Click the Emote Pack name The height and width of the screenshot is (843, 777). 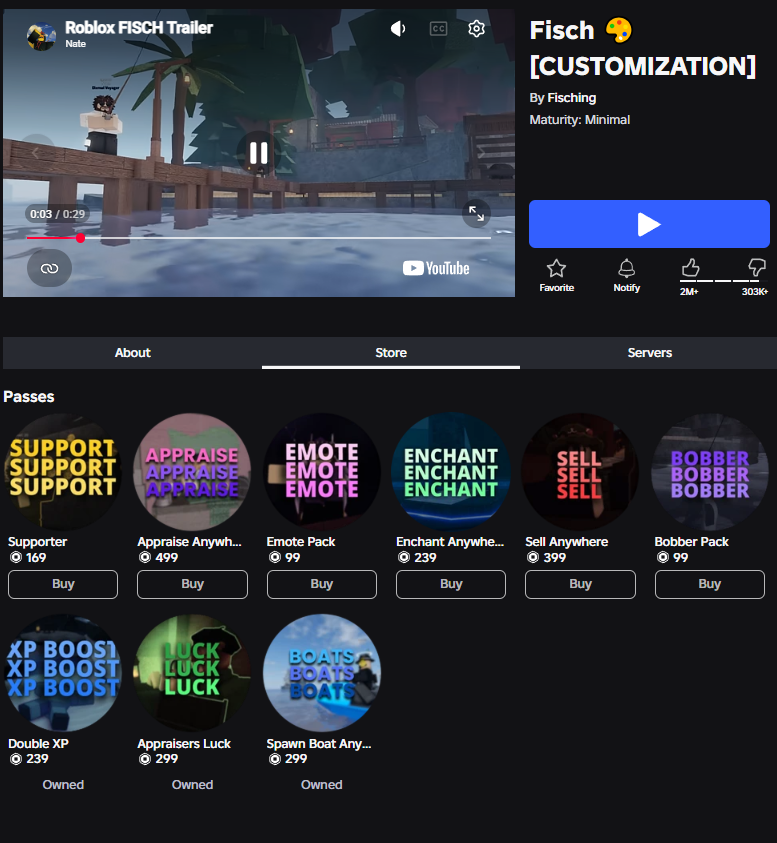301,541
